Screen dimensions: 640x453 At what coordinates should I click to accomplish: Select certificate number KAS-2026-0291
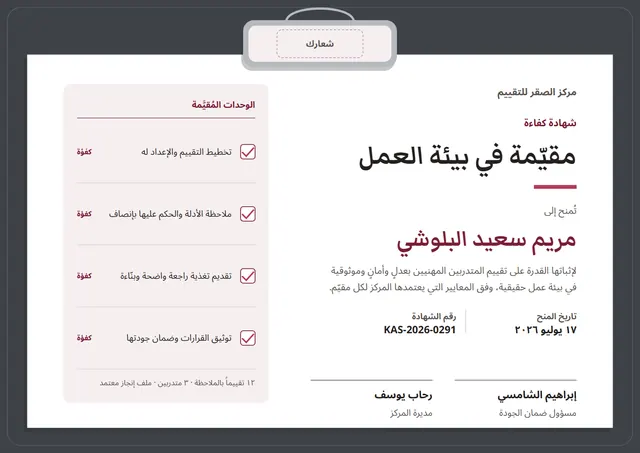coord(420,330)
